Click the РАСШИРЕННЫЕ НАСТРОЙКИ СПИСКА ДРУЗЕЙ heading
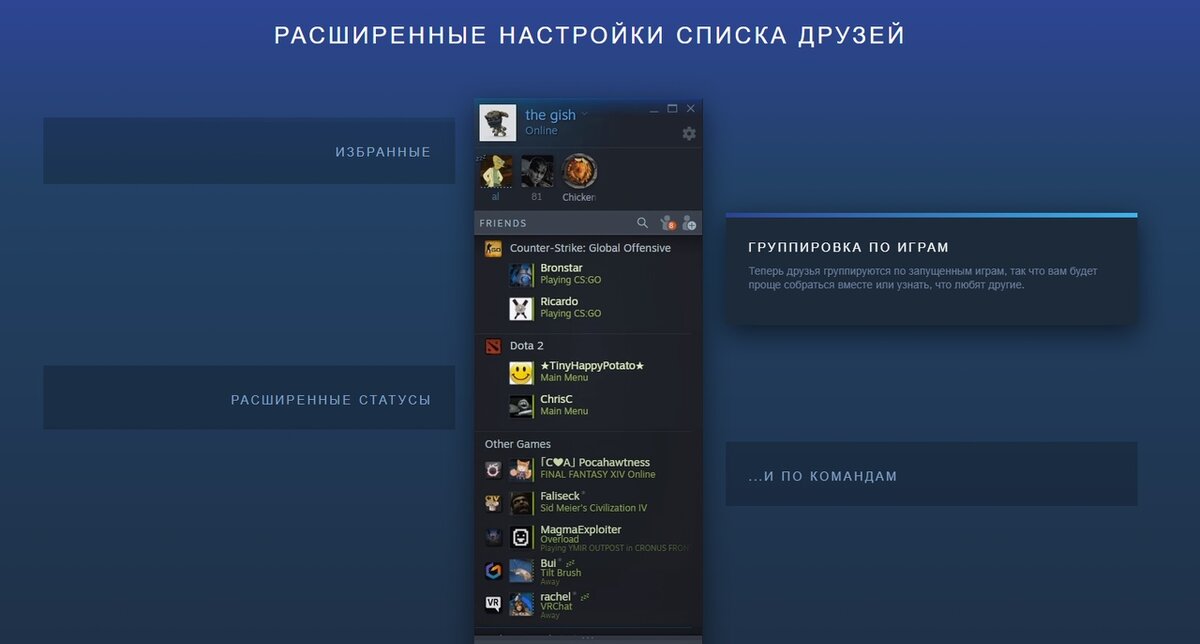The image size is (1200, 644). coord(590,35)
